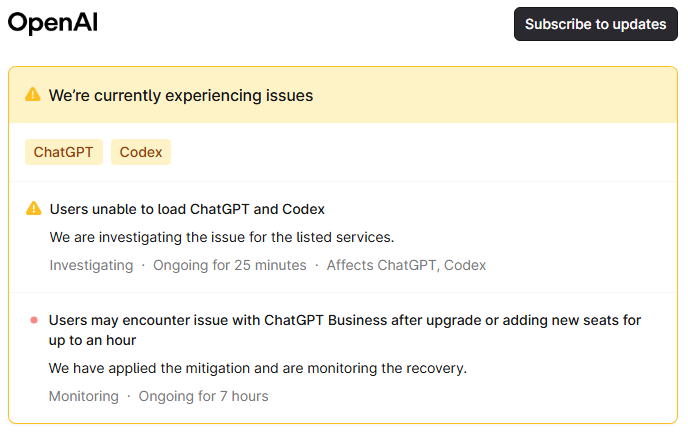Click the OpenAI logo
This screenshot has height=434, width=688.
click(53, 23)
